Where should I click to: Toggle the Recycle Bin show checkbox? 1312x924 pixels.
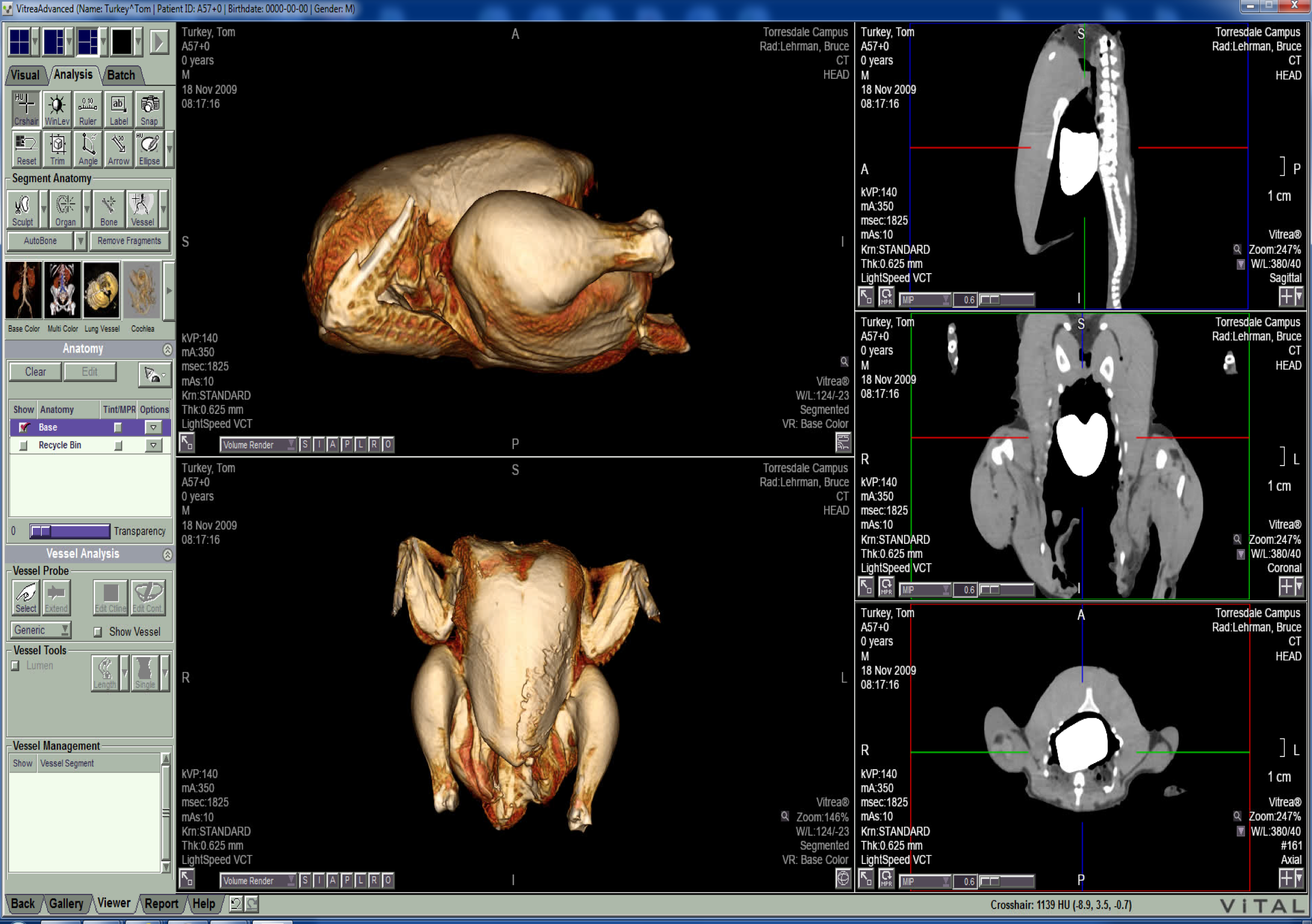[23, 445]
